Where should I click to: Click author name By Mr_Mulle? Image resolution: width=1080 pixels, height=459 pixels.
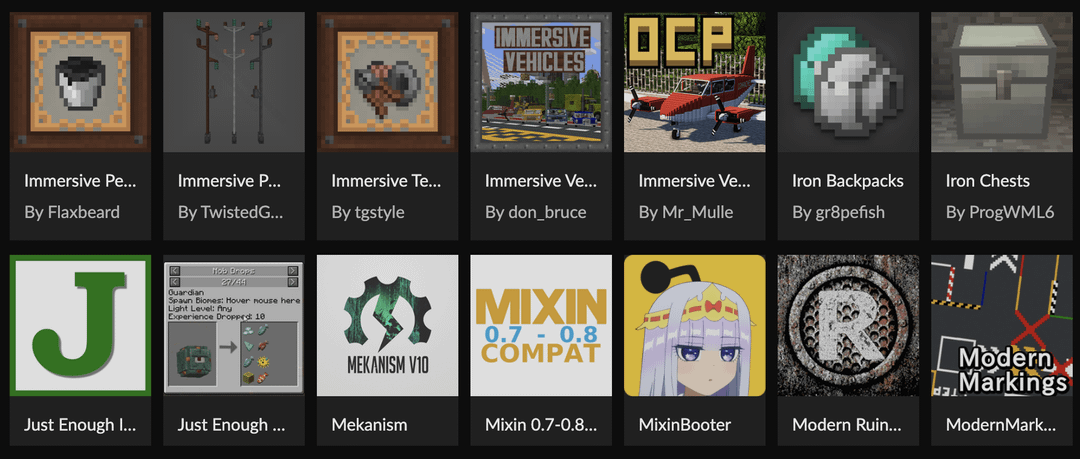(x=686, y=212)
